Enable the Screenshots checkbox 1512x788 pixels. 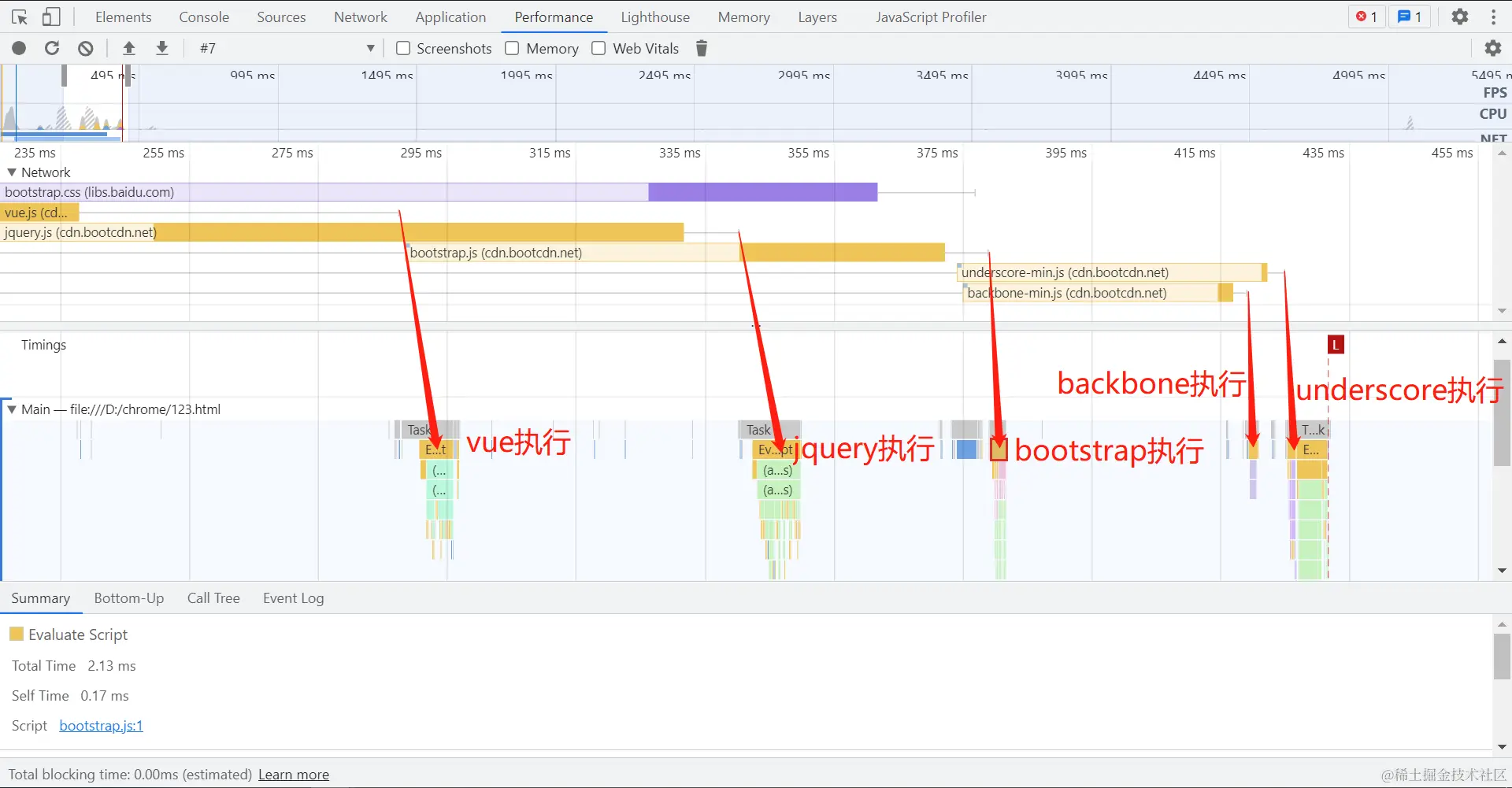[x=403, y=48]
